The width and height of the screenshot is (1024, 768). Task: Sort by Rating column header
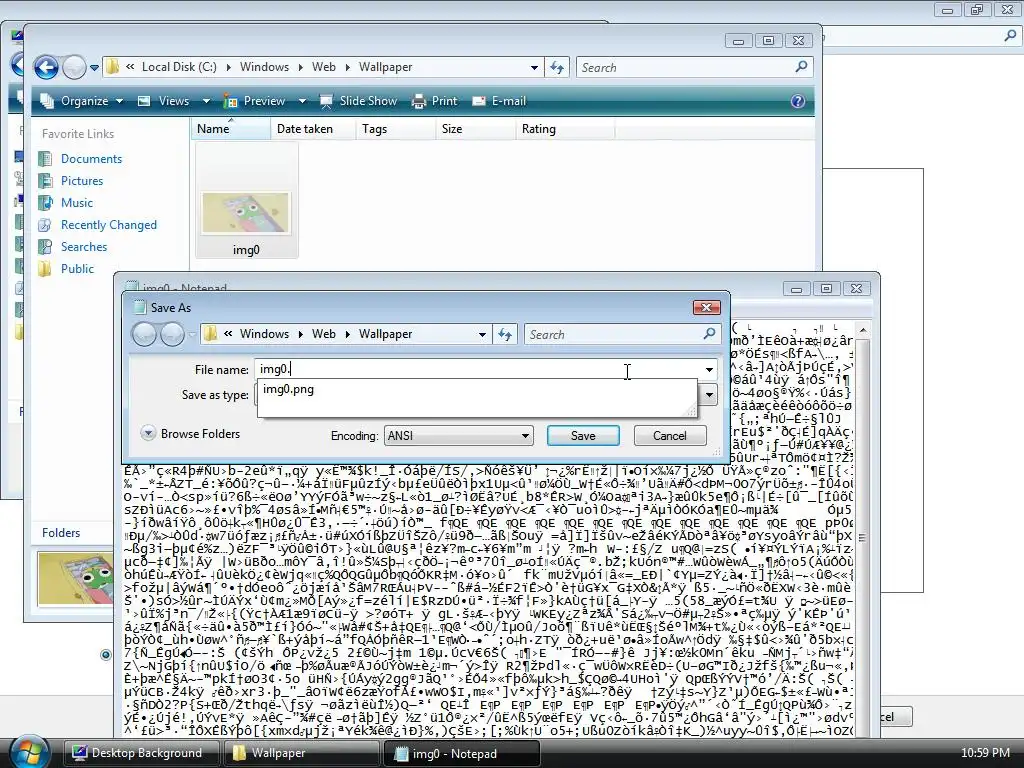[x=565, y=129]
